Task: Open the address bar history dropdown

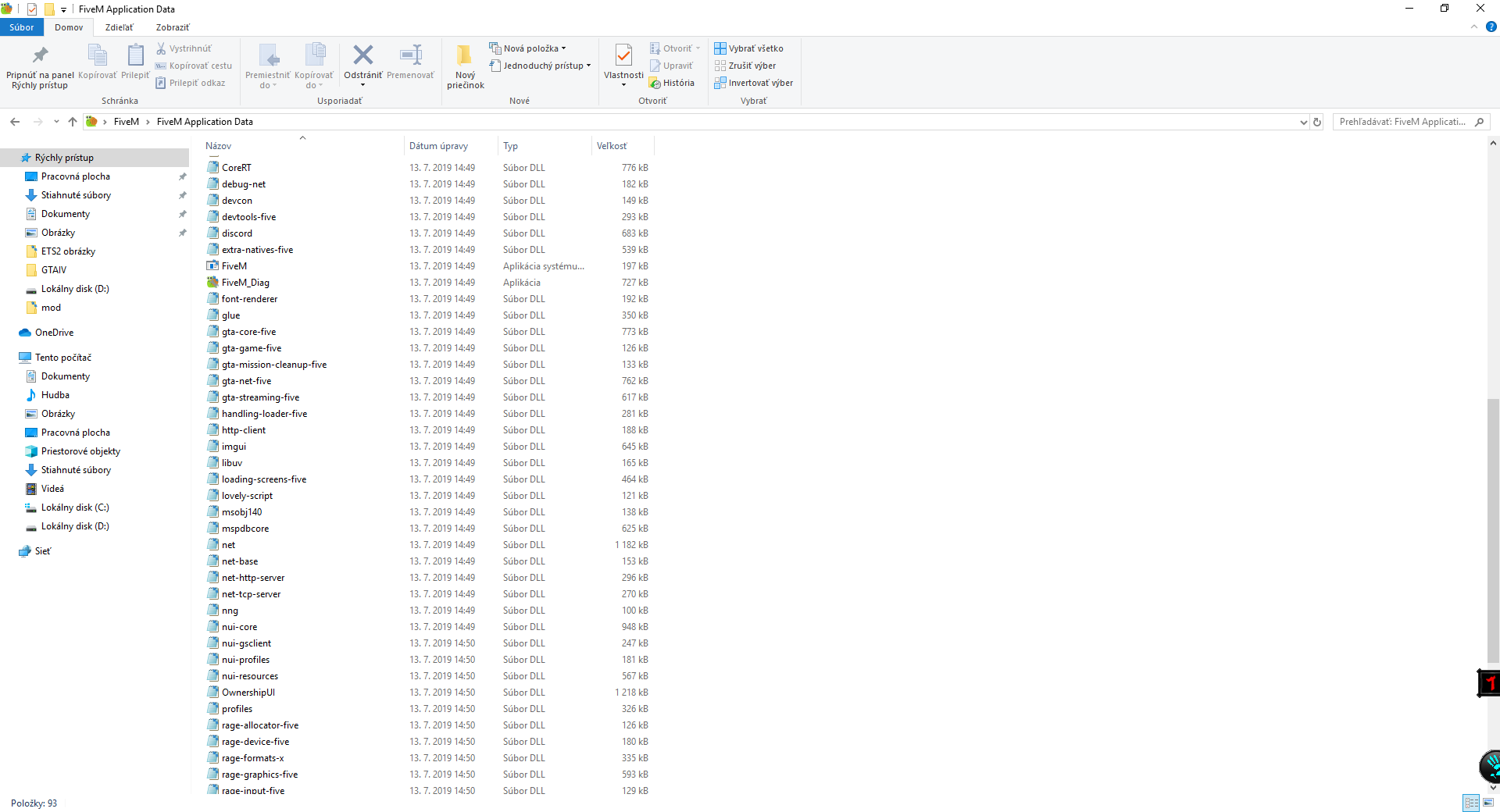Action: click(1302, 122)
